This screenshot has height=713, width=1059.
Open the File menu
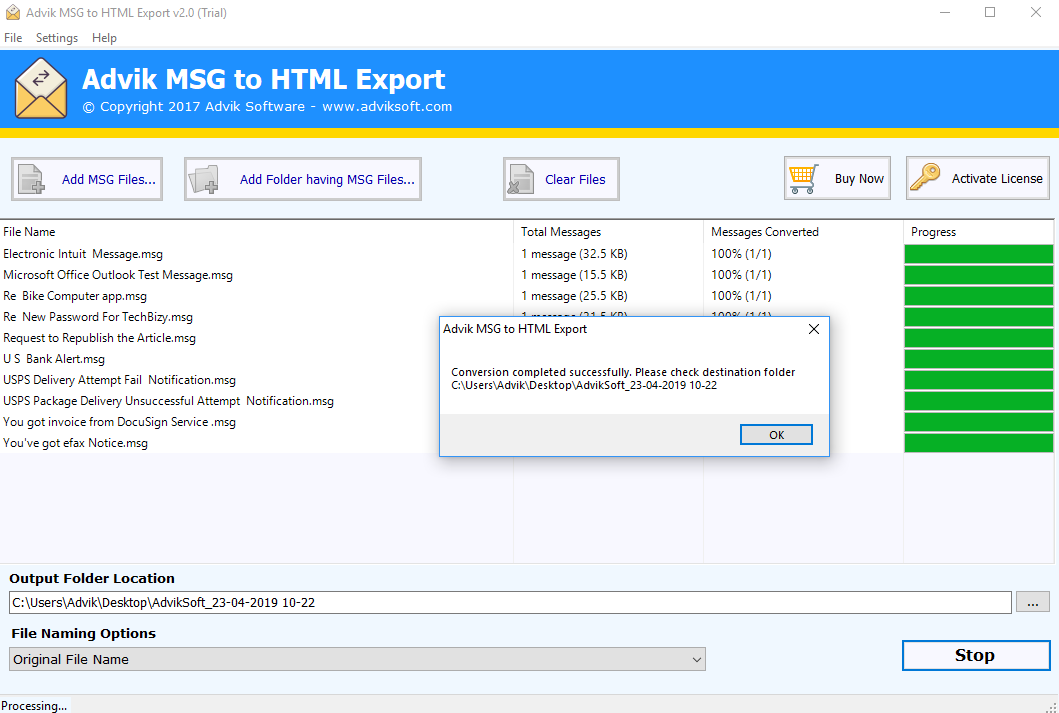pos(13,38)
